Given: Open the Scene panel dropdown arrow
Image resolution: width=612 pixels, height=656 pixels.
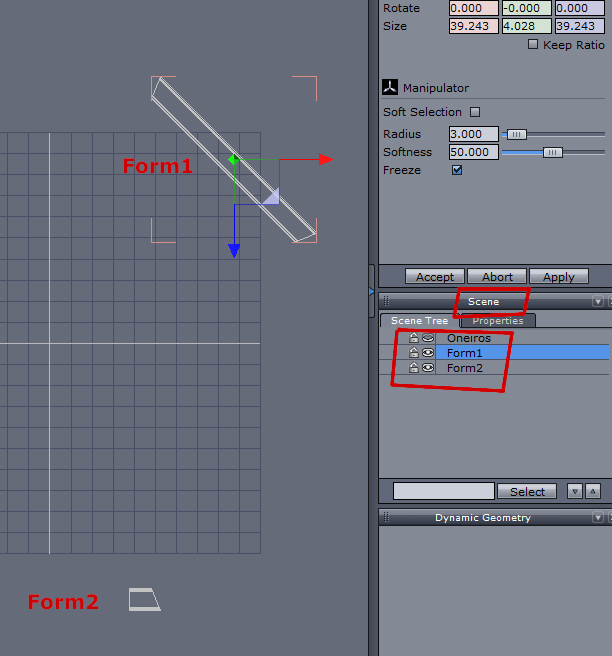Looking at the screenshot, I should tap(598, 301).
